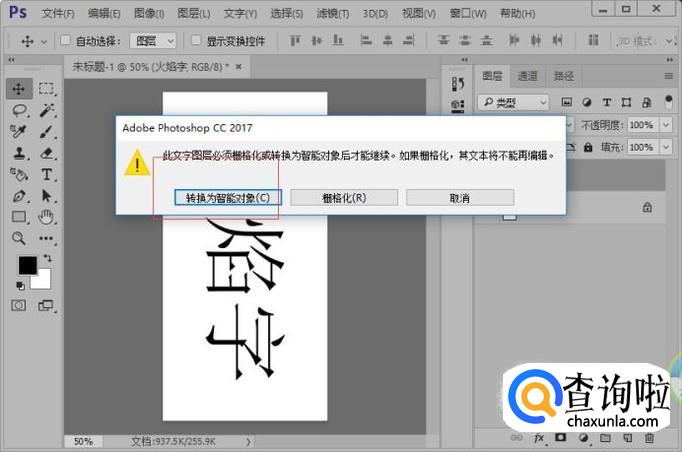The image size is (682, 452).
Task: Click the 取消 button in dialog
Action: 460,198
